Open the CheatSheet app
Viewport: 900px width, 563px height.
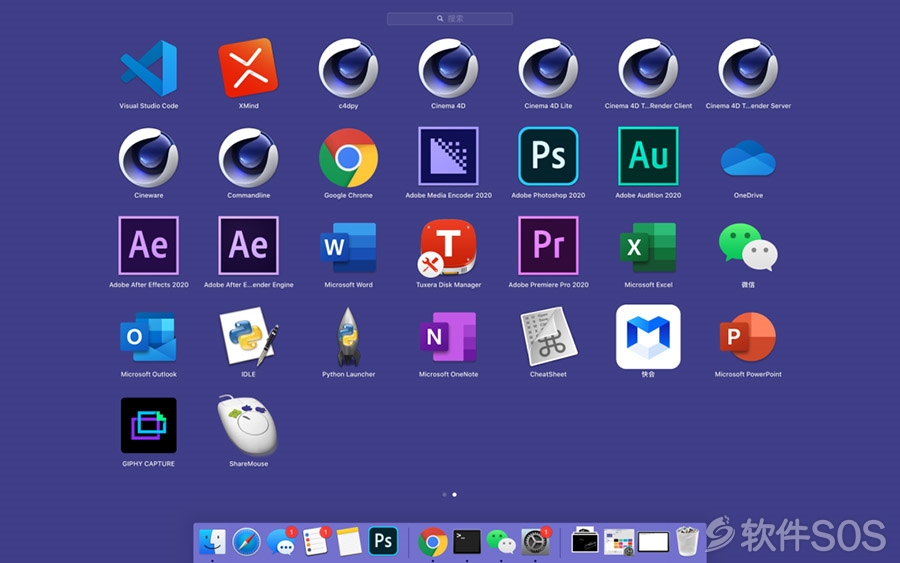point(548,337)
